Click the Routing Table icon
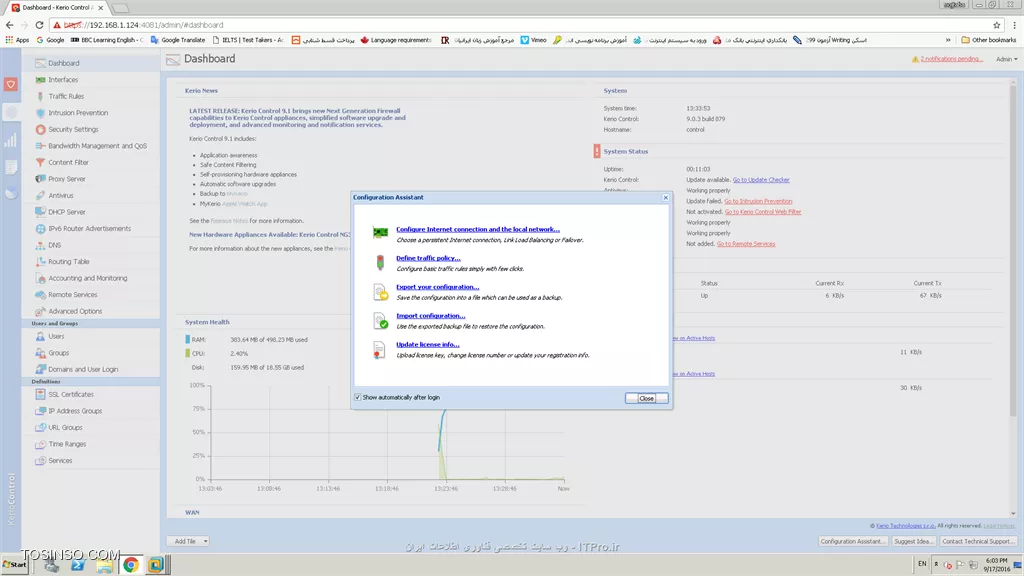Image resolution: width=1024 pixels, height=576 pixels. 40,262
